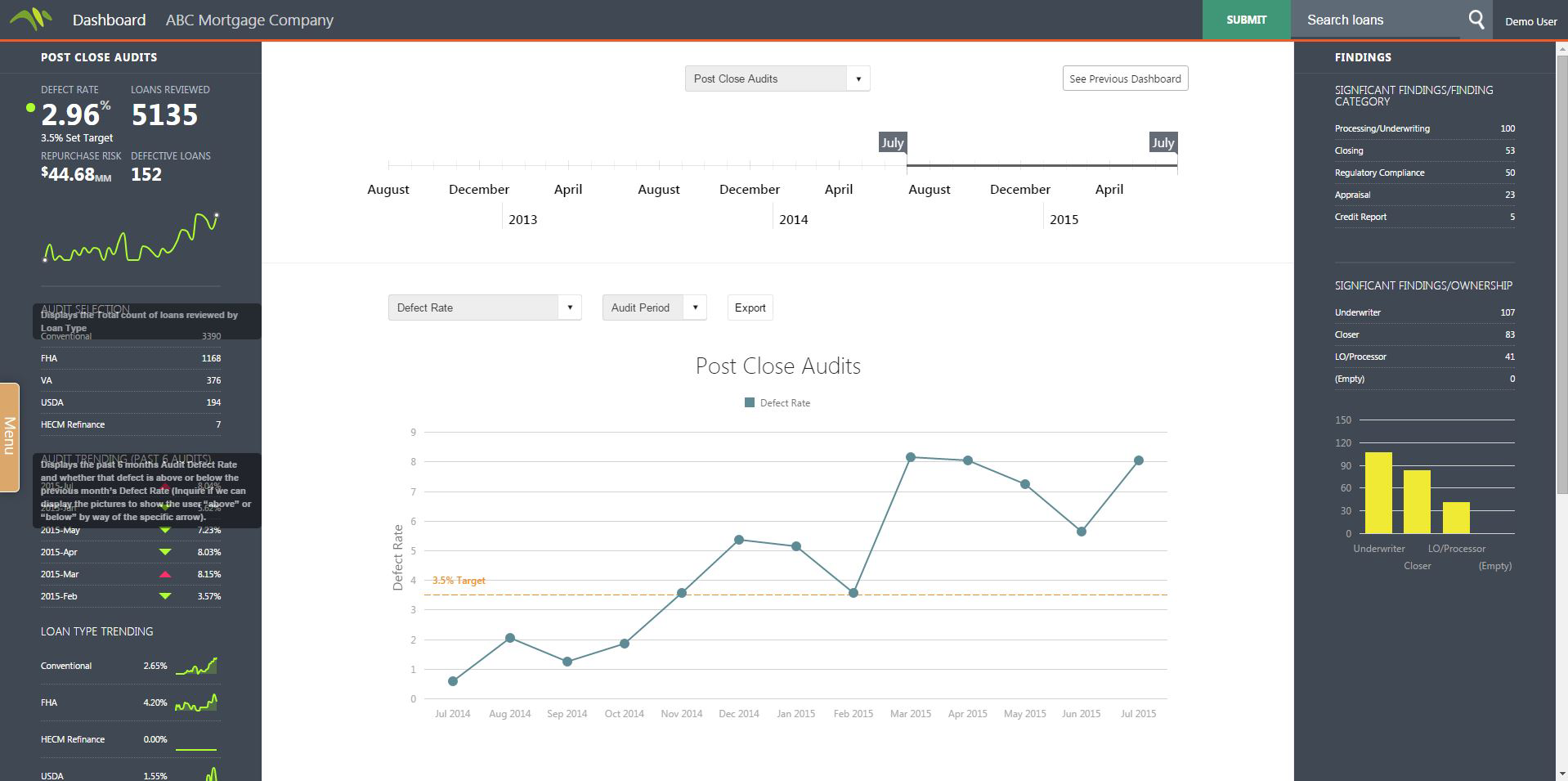Click the green leaf logo icon

pyautogui.click(x=30, y=19)
